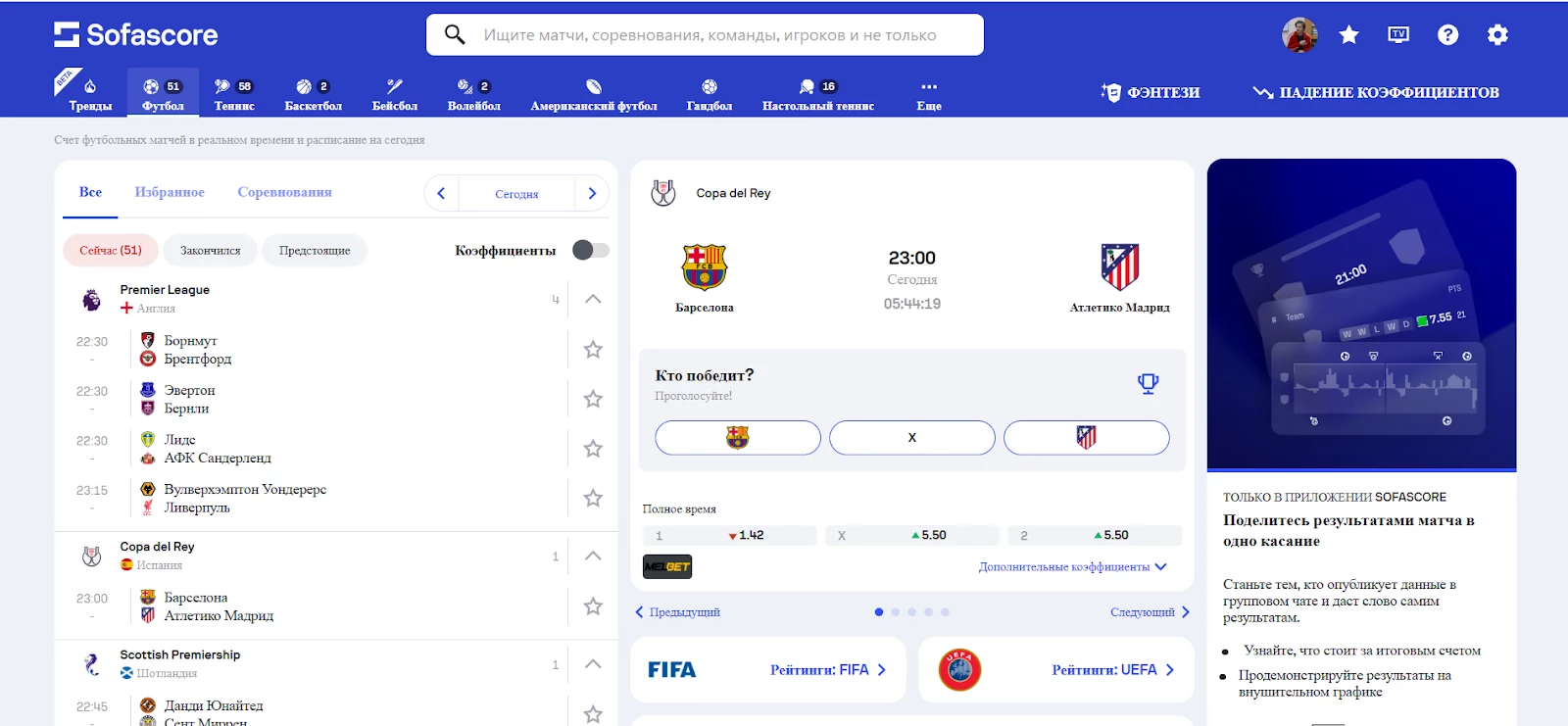Open the Sofascore home logo
Image resolution: width=1568 pixels, height=726 pixels.
click(x=136, y=35)
